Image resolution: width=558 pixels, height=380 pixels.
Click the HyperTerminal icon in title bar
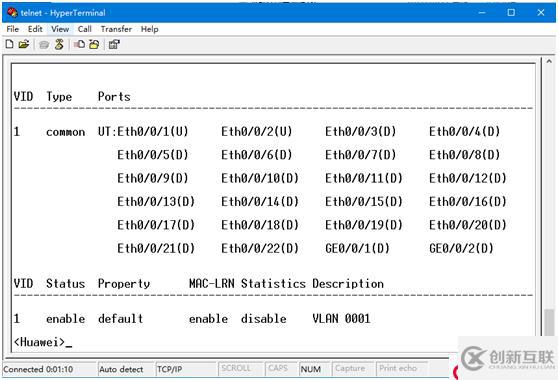tap(12, 13)
